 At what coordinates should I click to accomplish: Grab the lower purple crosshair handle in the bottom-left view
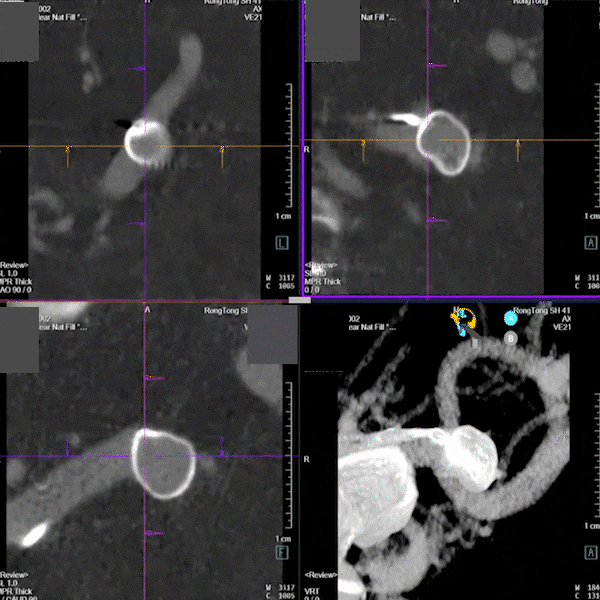[x=154, y=533]
